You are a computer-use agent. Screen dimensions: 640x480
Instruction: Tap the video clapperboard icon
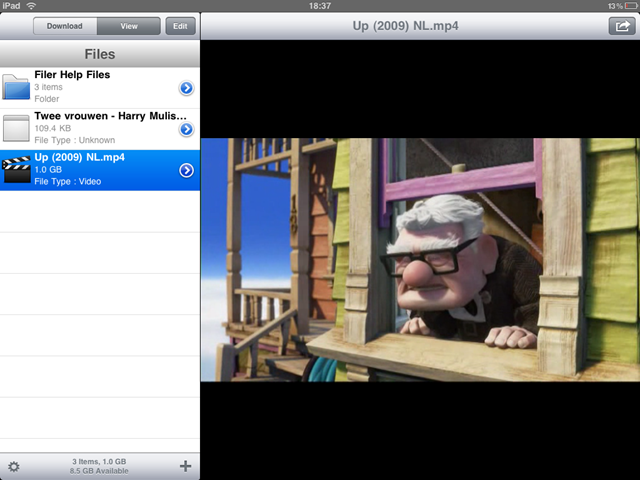pyautogui.click(x=16, y=169)
